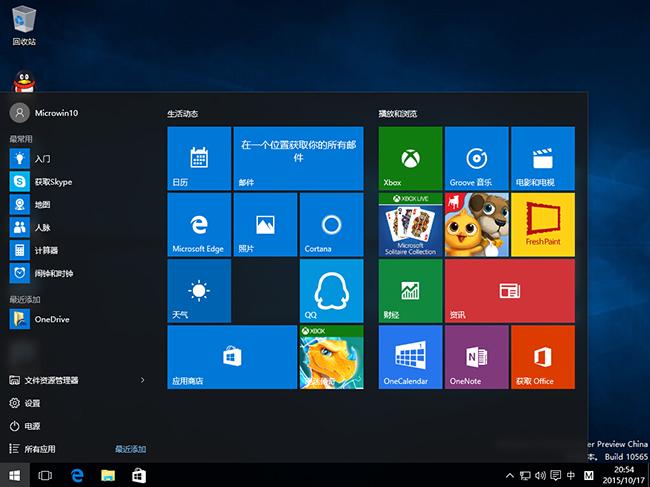Open the Groove 音乐 tile
The image size is (650, 487).
coord(477,158)
